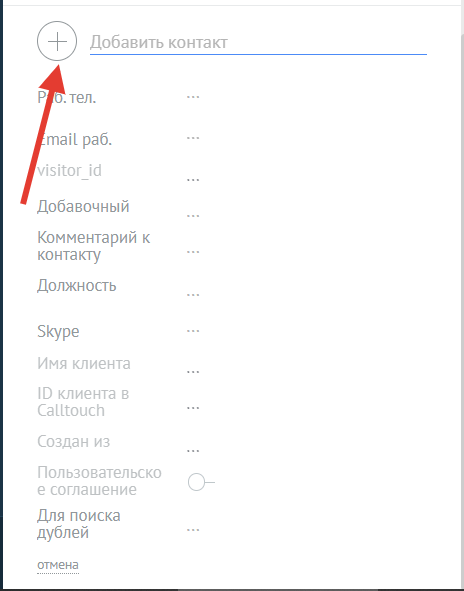The image size is (464, 591).
Task: Open the Раб. тел. type label
Action: 67,98
